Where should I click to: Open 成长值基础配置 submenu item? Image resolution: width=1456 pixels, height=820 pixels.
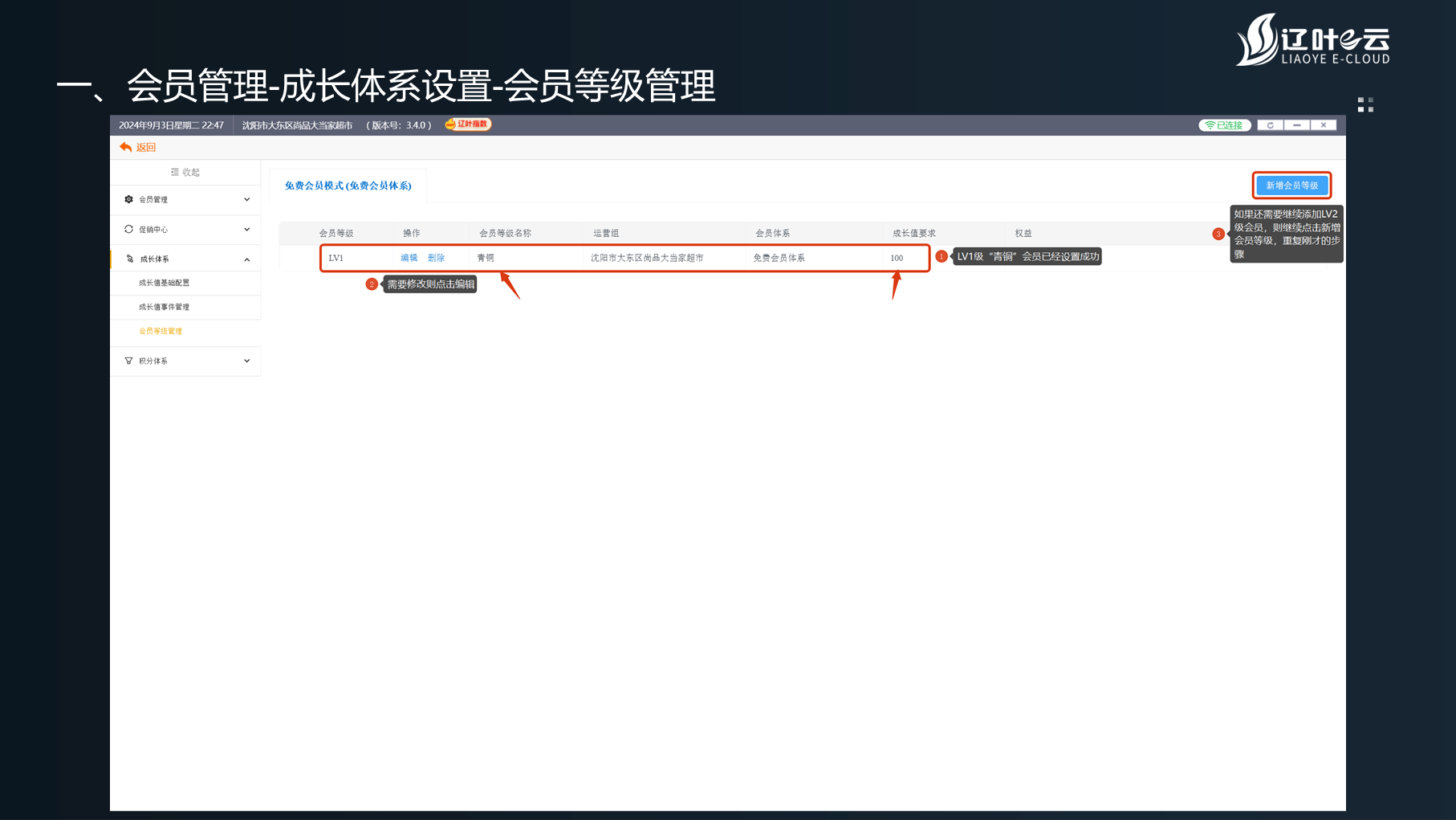pos(164,283)
